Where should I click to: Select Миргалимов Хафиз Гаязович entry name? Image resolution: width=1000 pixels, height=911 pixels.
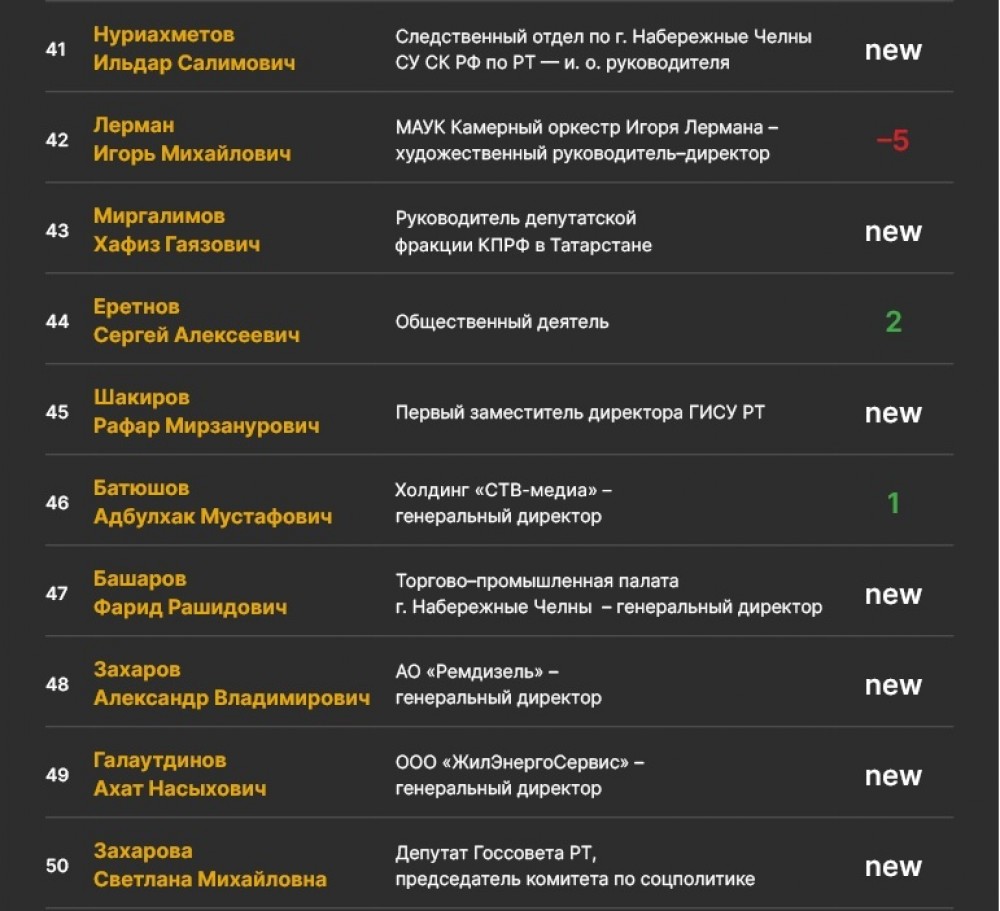click(x=176, y=231)
